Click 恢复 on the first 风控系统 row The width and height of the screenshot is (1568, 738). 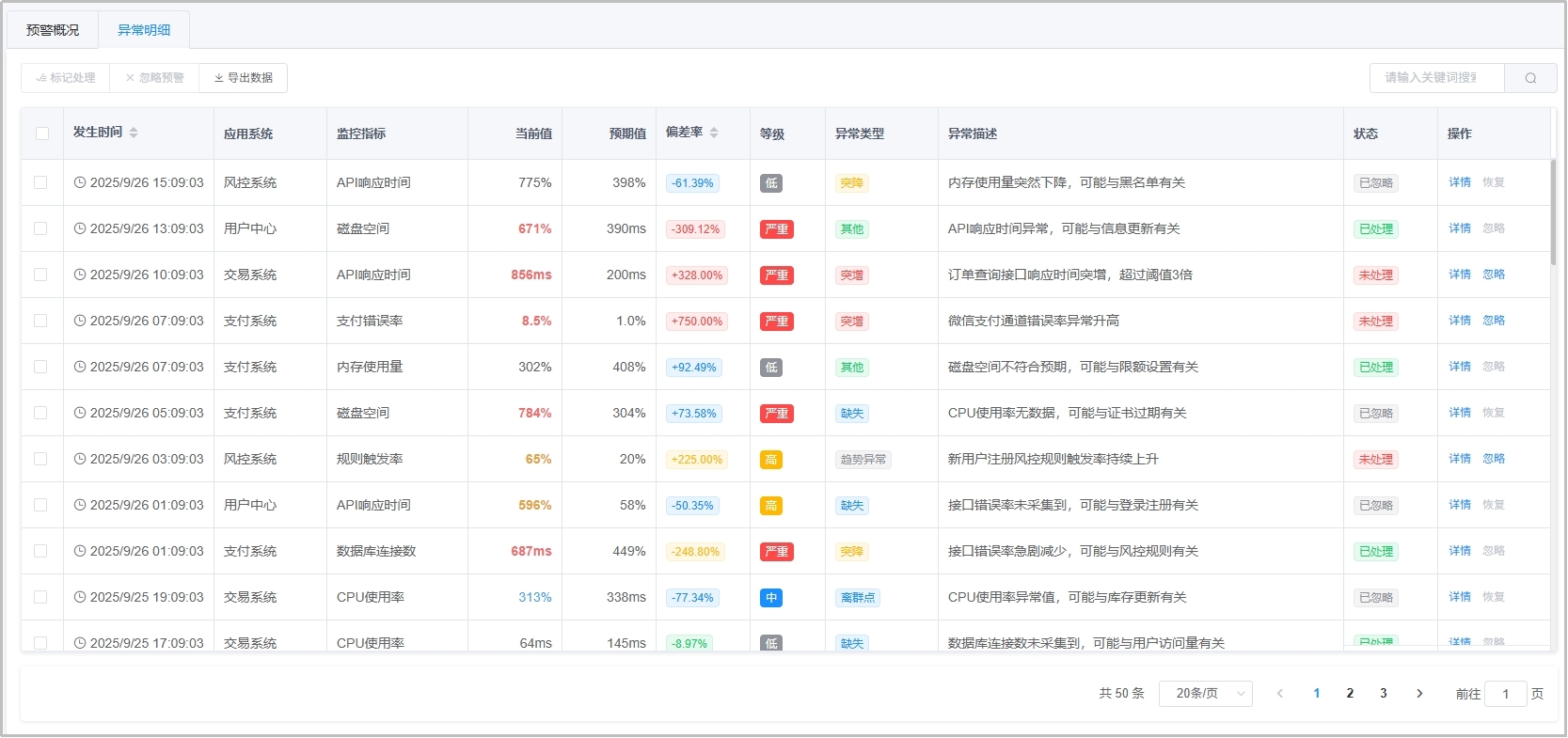[1494, 182]
